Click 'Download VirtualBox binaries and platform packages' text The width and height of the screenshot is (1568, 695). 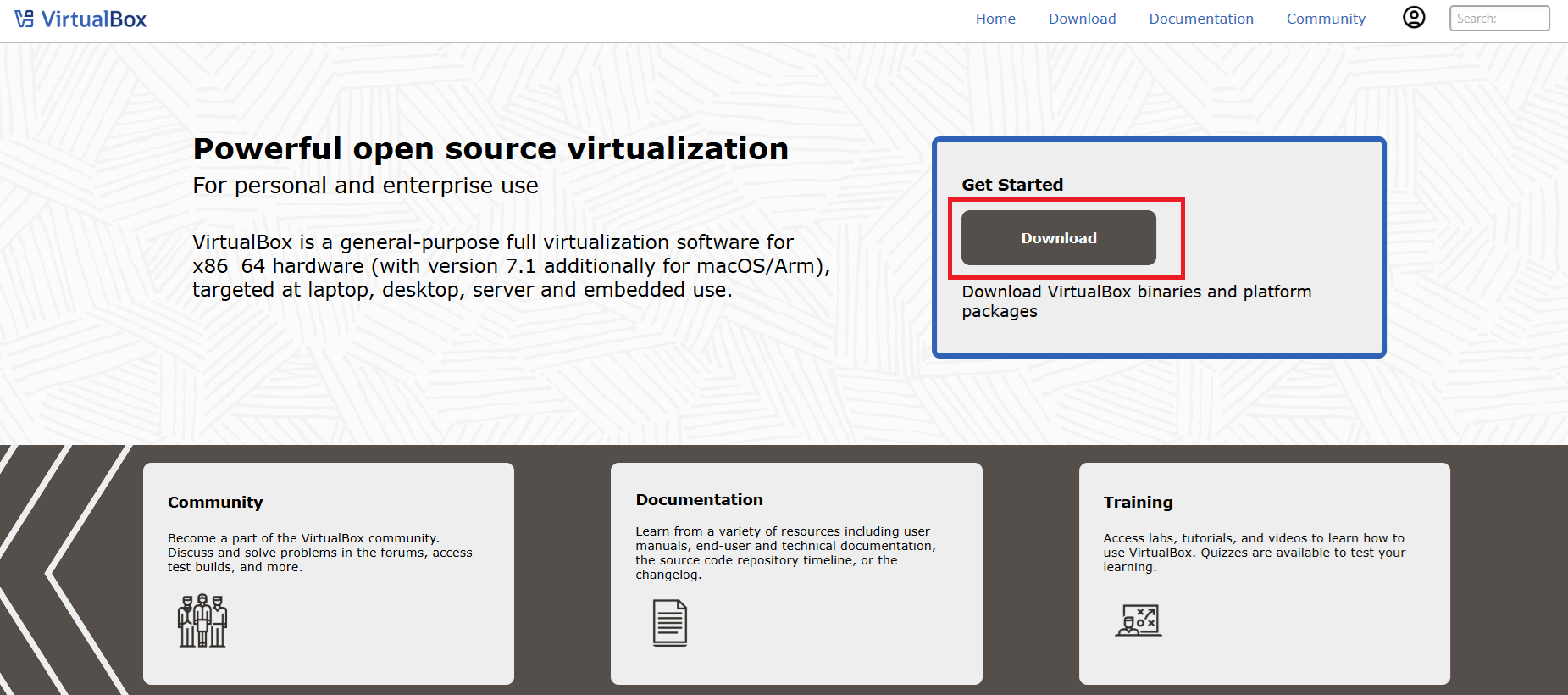(1137, 302)
